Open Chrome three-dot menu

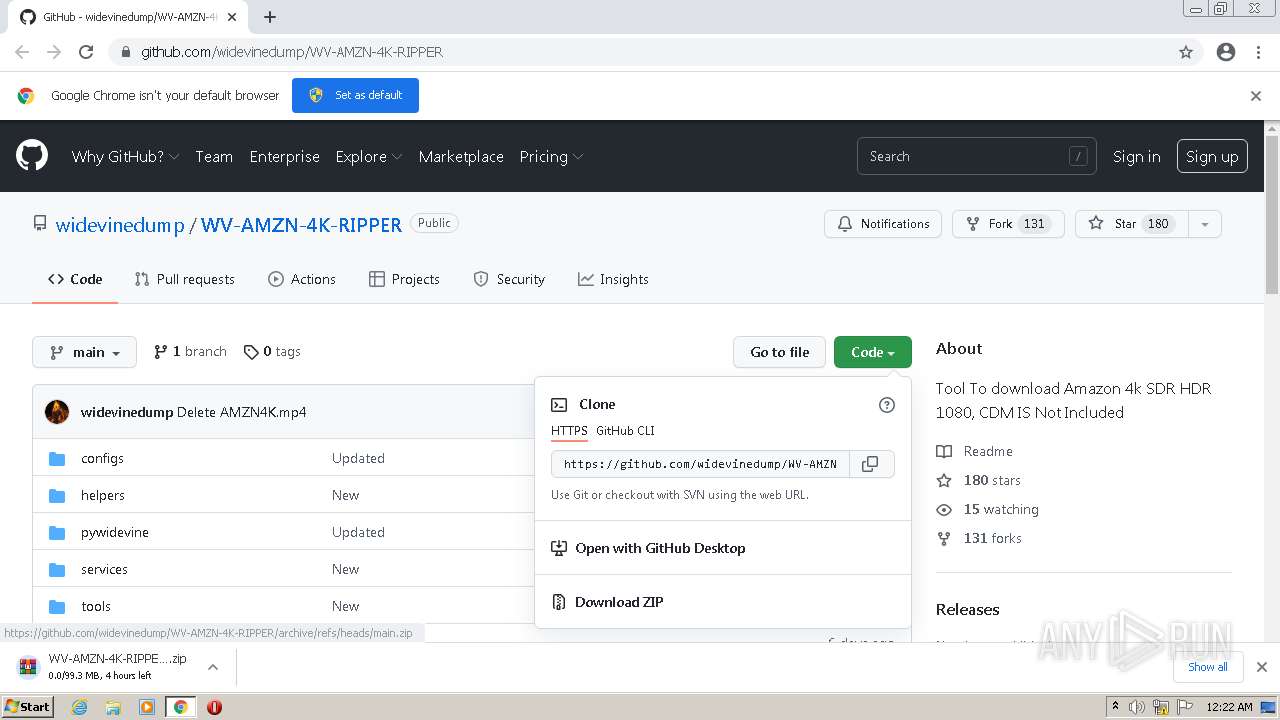[1258, 52]
